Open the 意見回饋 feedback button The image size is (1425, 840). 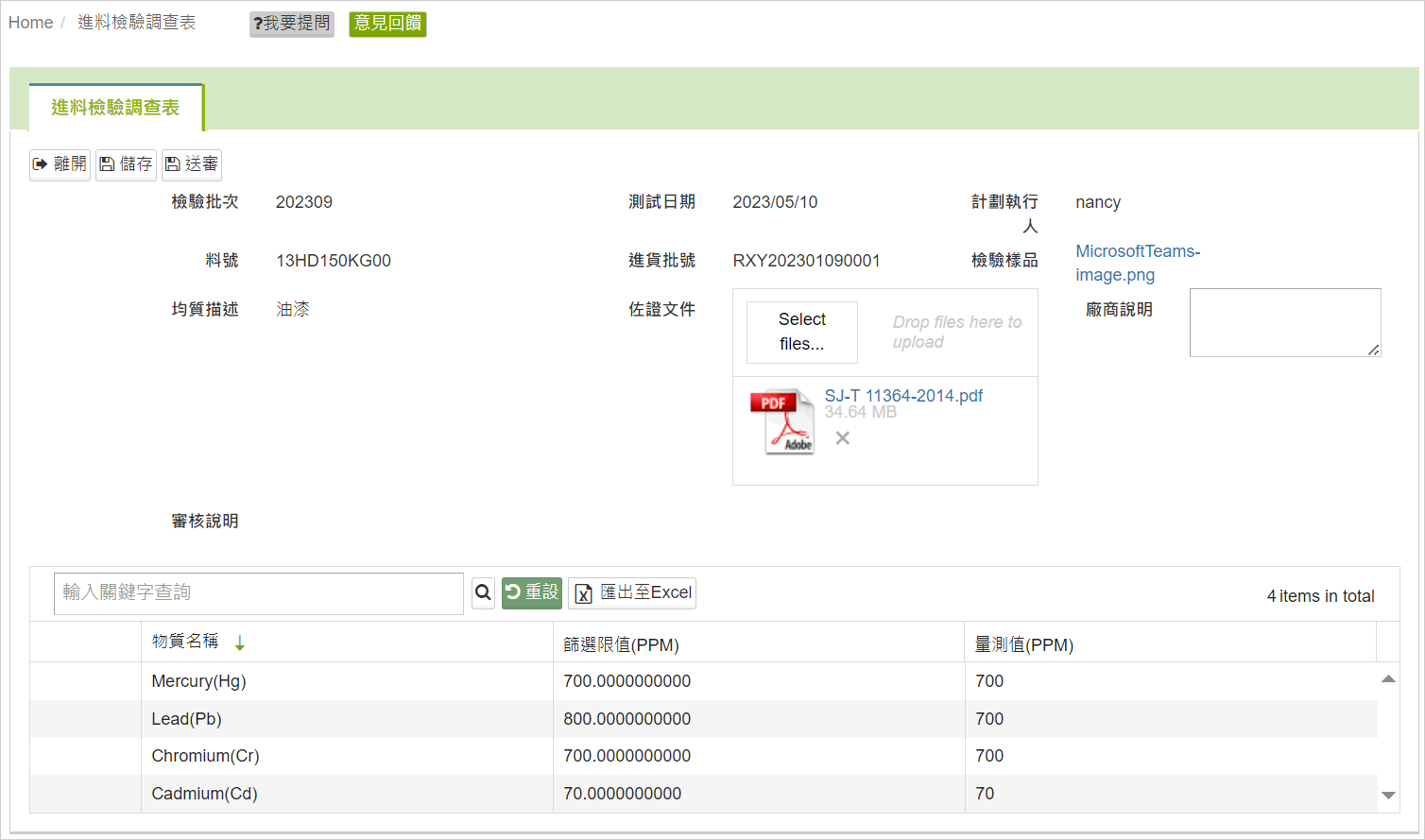pos(387,24)
